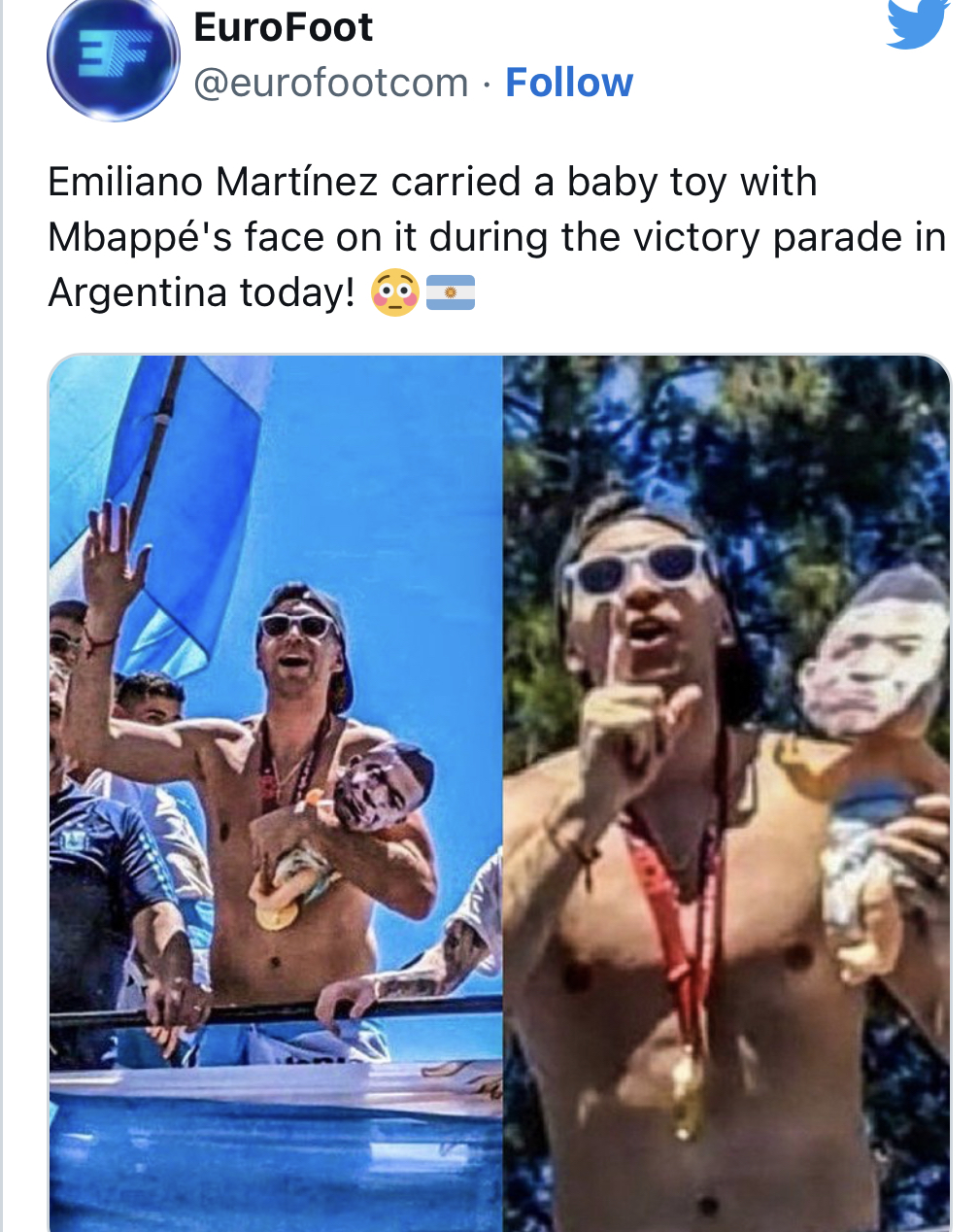Click the tweet text line starting with "Argentina today!"
The width and height of the screenshot is (979, 1232).
coord(203,292)
